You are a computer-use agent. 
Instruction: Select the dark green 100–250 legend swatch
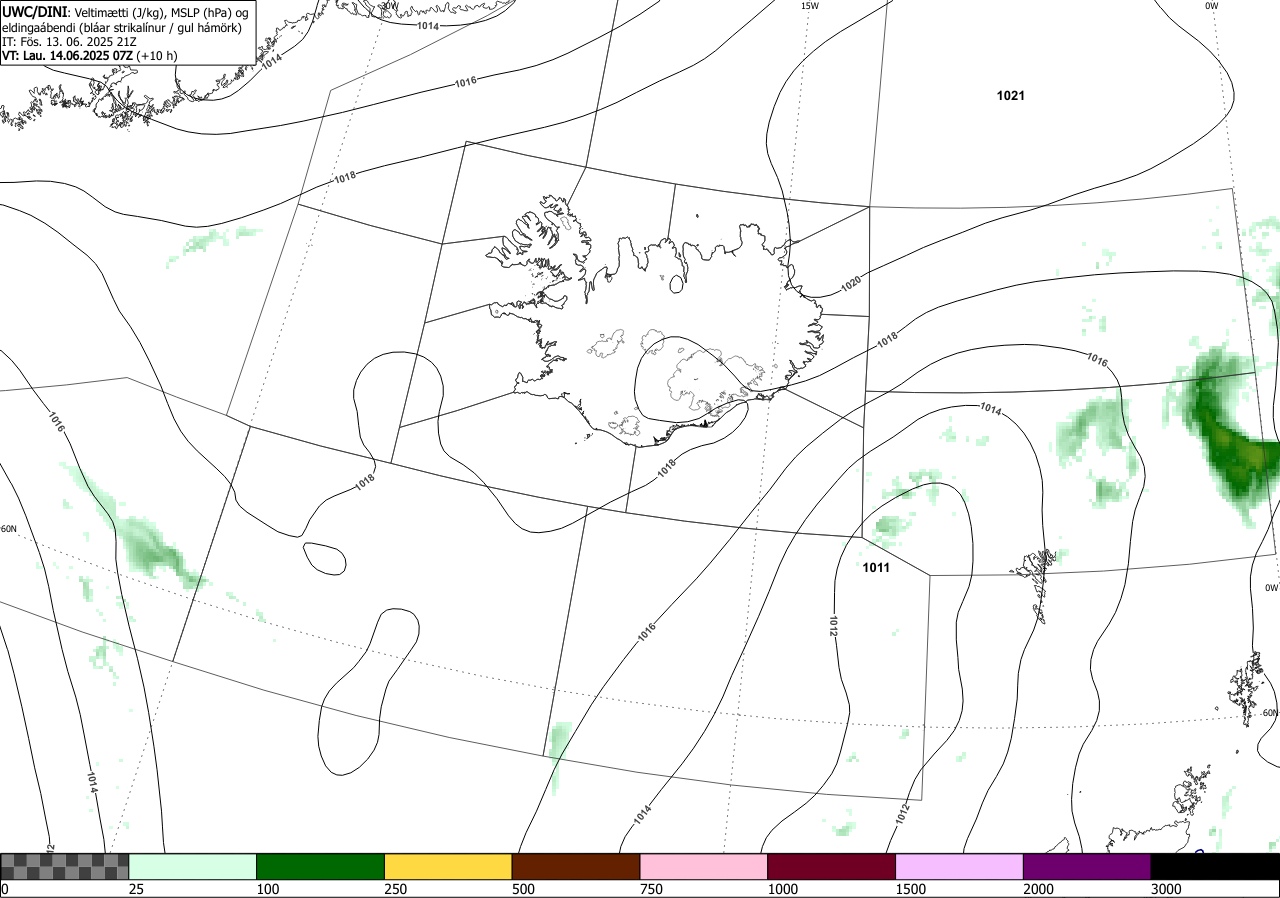[x=321, y=866]
